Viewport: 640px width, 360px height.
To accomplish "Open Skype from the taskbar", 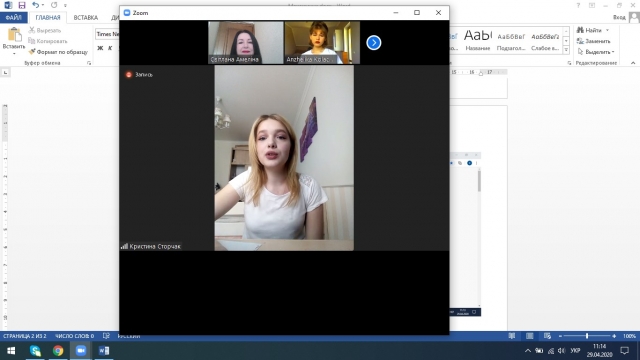I will pyautogui.click(x=35, y=351).
